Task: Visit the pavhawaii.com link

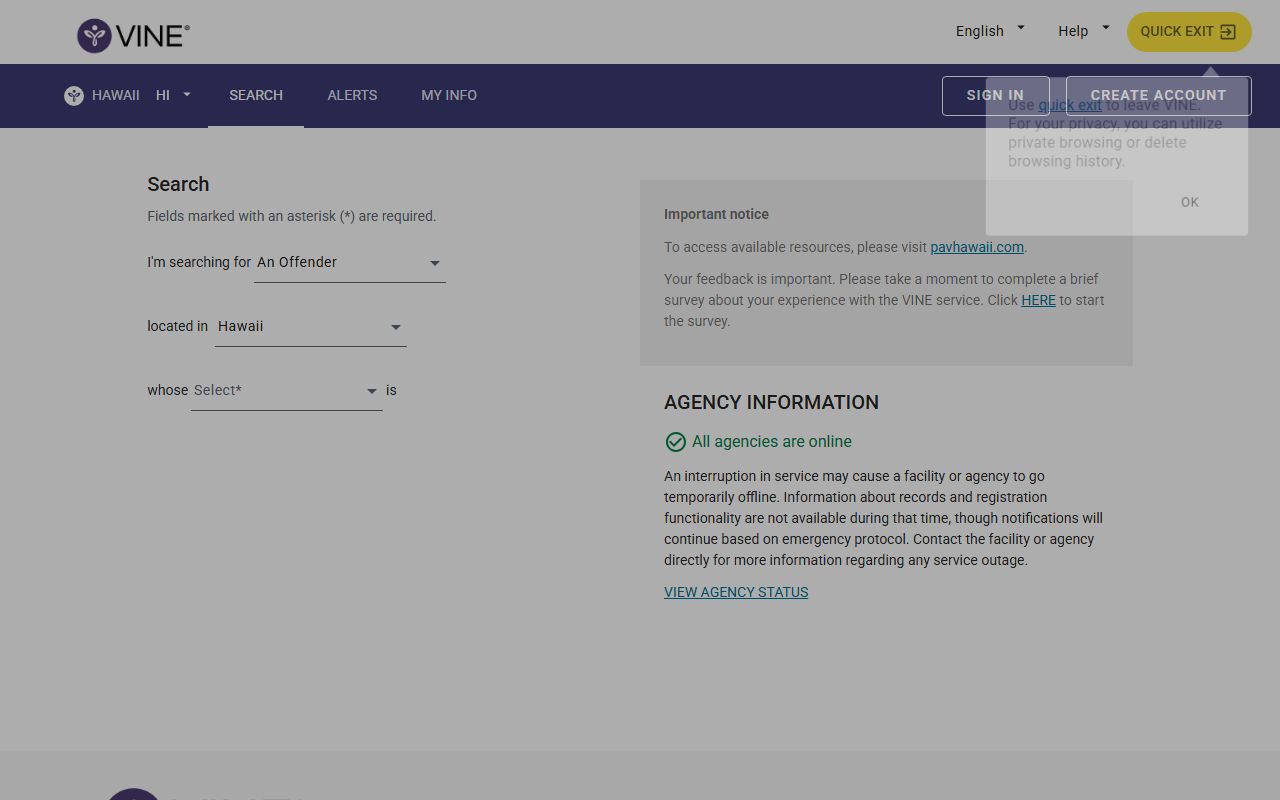Action: coord(977,247)
